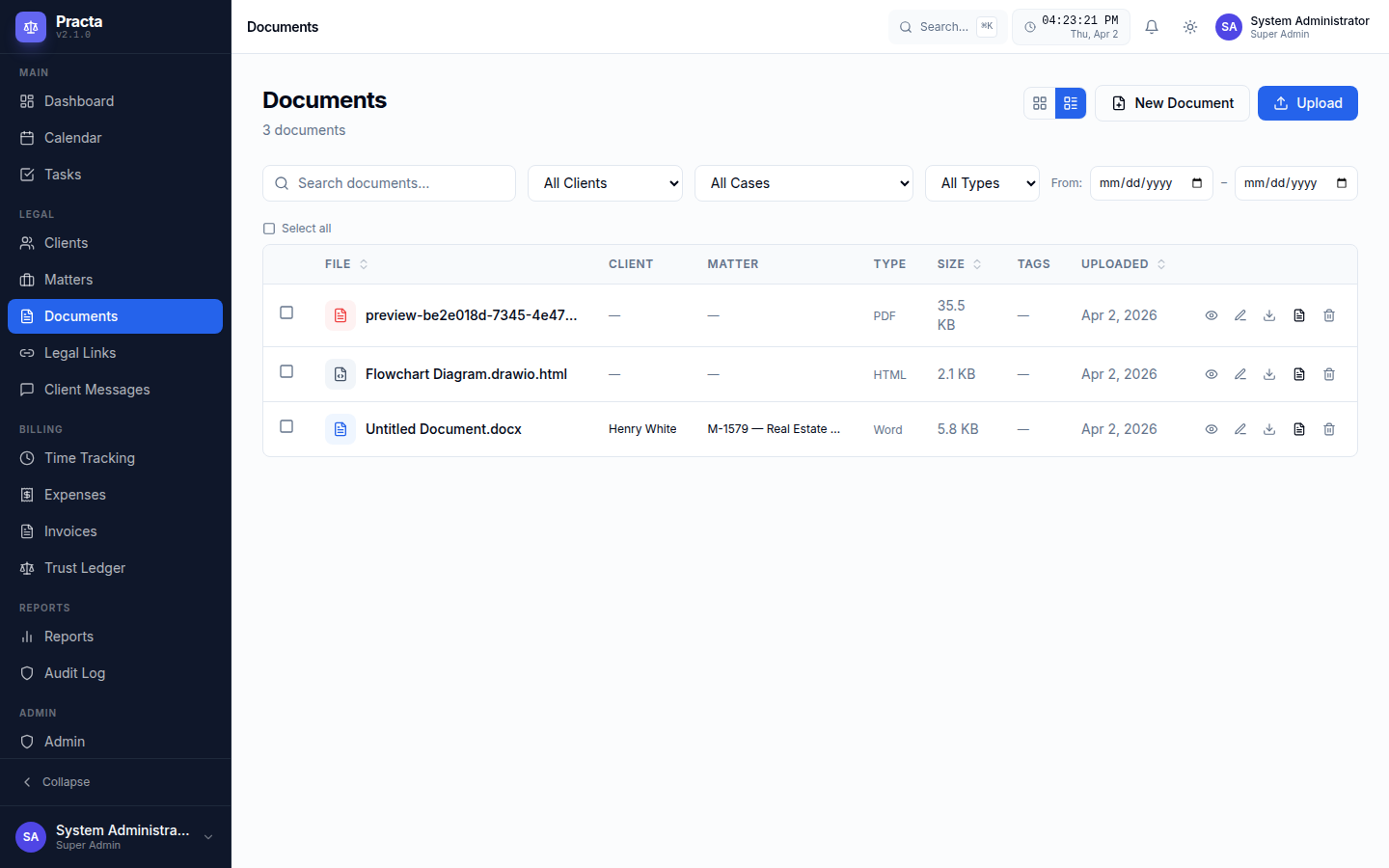Viewport: 1389px width, 868px height.
Task: Tick the checkbox for the preview PDF row
Action: click(286, 312)
